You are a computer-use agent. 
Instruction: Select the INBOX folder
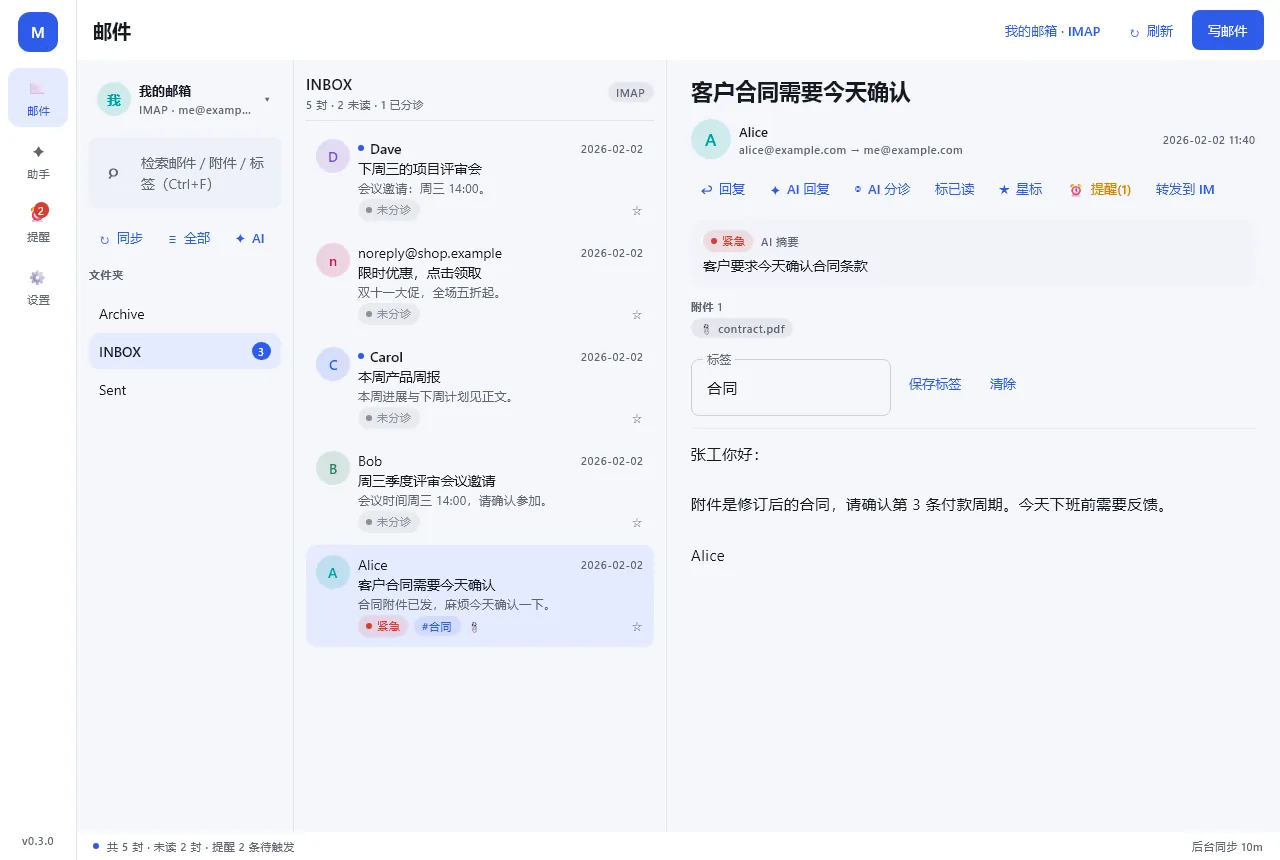[x=185, y=352]
